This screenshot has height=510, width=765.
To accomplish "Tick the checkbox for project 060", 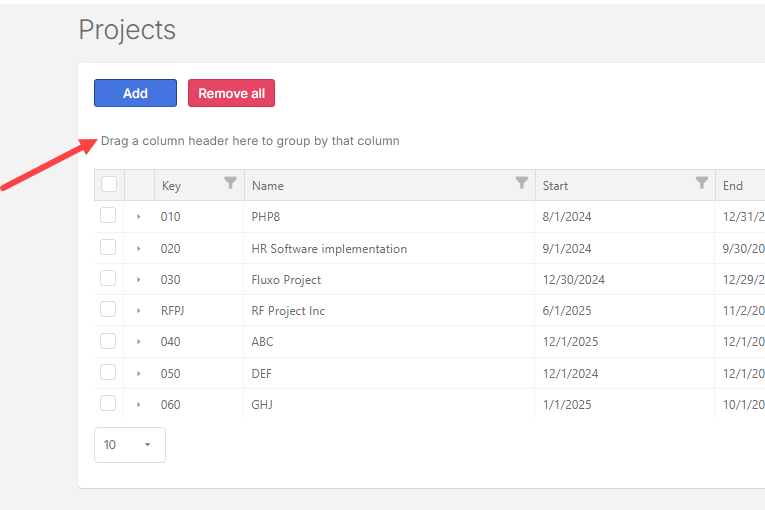I will tap(108, 404).
